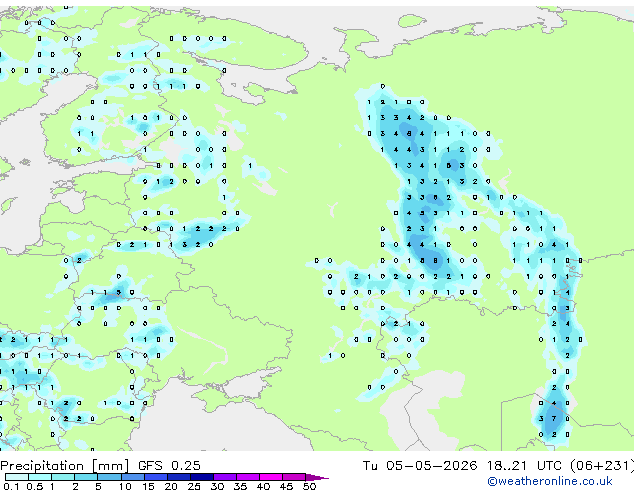Screen dimensions: 634x490
Task: Select the 30–35 mm purple swatch
Action: pyautogui.click(x=225, y=477)
